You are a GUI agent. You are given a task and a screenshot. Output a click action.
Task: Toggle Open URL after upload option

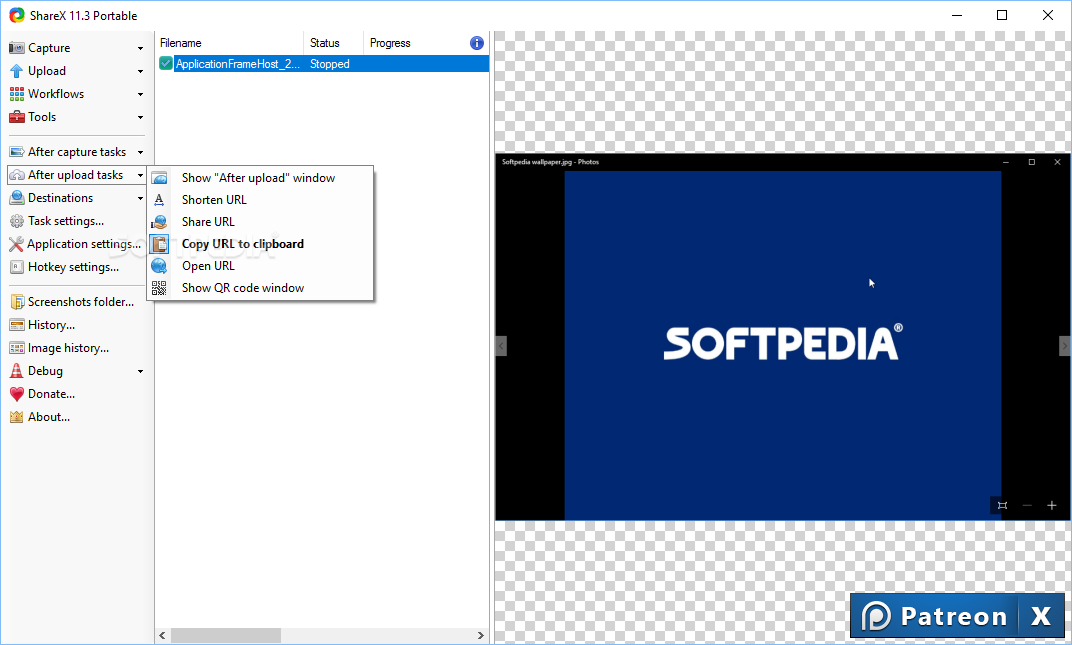tap(260, 266)
